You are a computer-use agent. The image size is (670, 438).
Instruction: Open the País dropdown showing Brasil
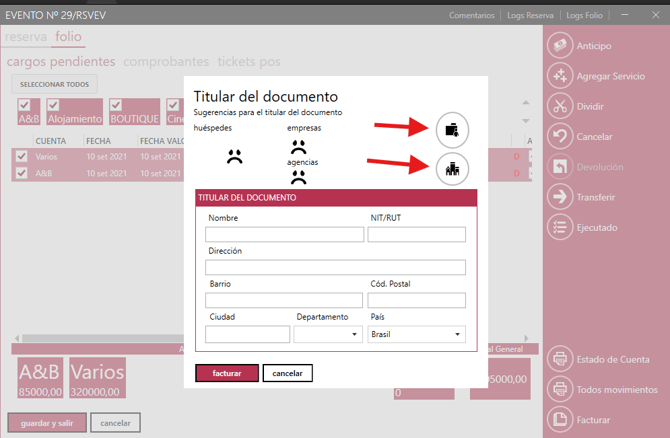(416, 334)
